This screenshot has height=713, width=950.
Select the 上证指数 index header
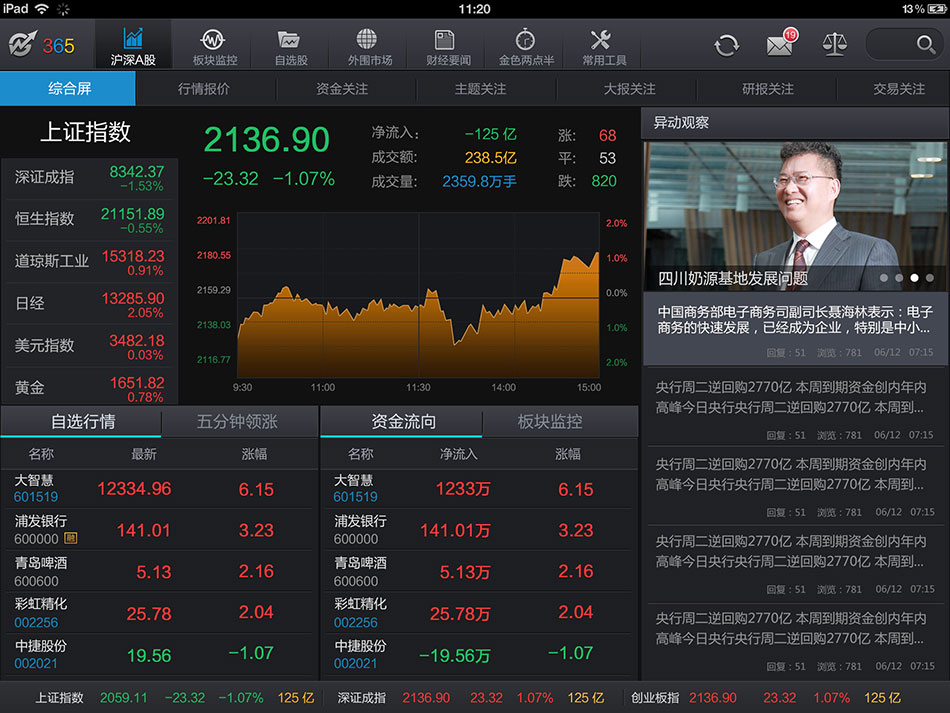click(85, 132)
